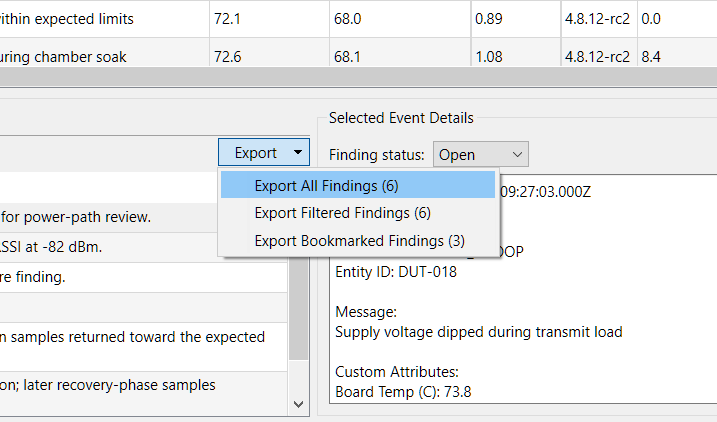Image resolution: width=717 pixels, height=422 pixels.
Task: Choose Export All Findings (6)
Action: point(358,185)
